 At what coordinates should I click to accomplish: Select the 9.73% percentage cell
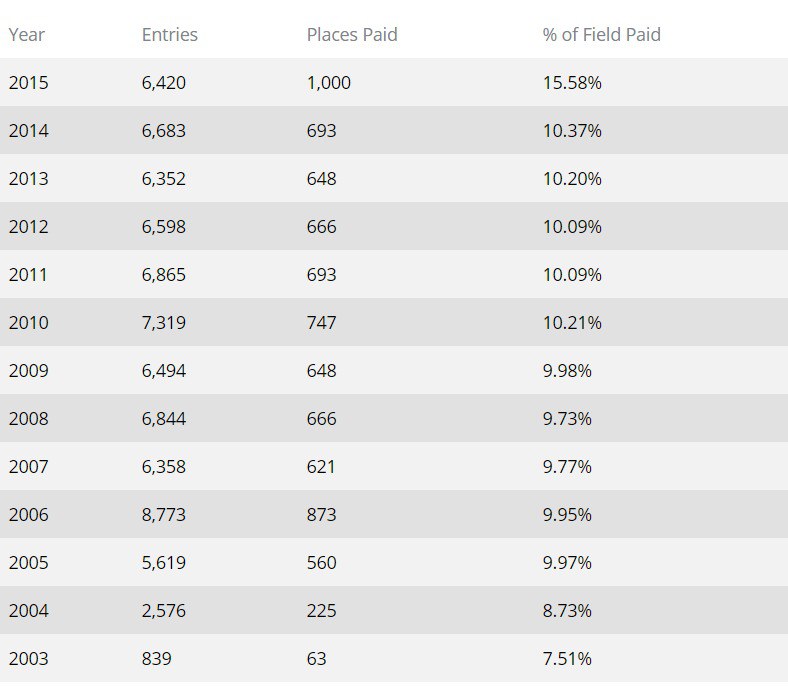tap(567, 419)
